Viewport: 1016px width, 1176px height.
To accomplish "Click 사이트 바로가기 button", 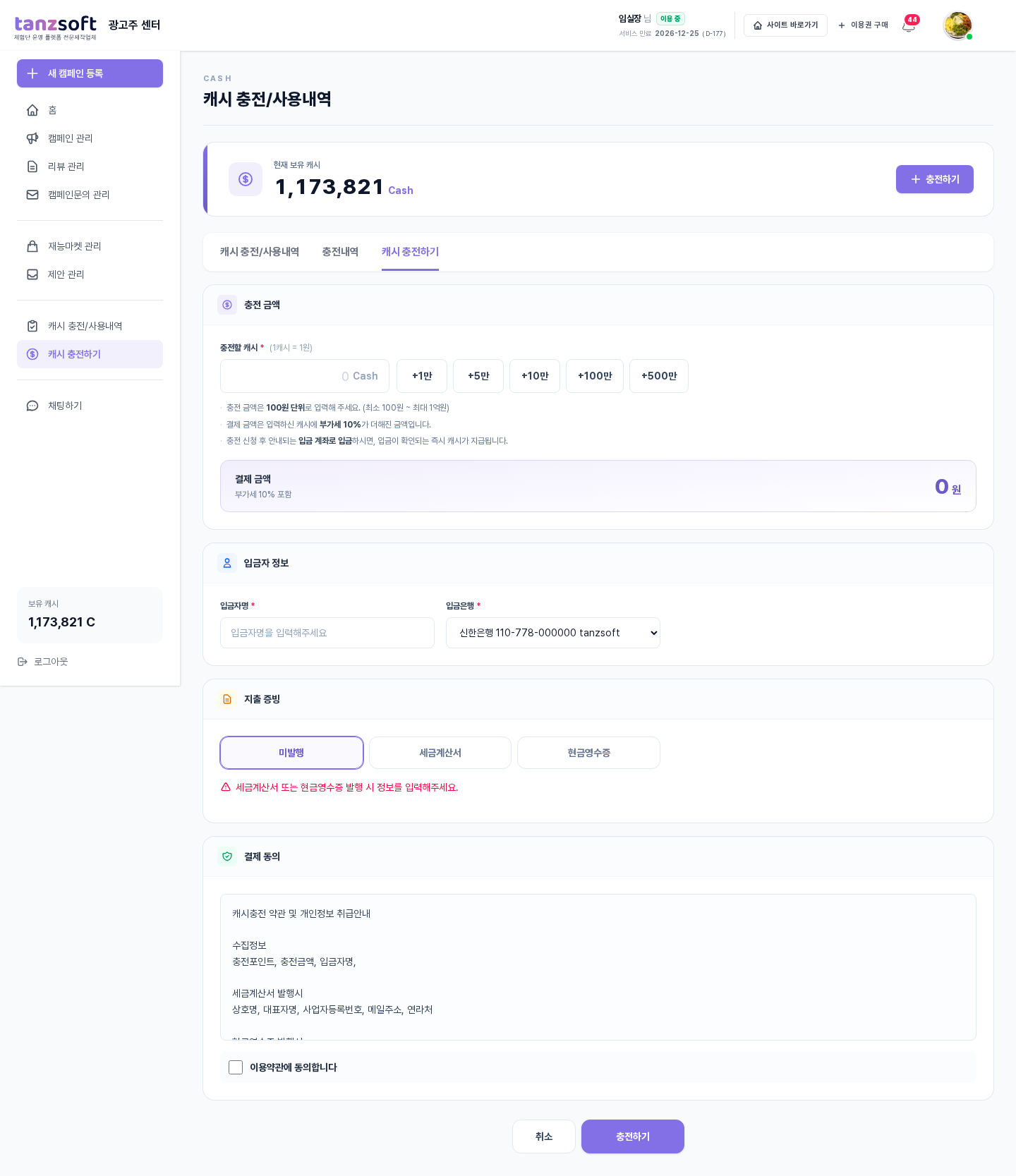I will coord(785,25).
